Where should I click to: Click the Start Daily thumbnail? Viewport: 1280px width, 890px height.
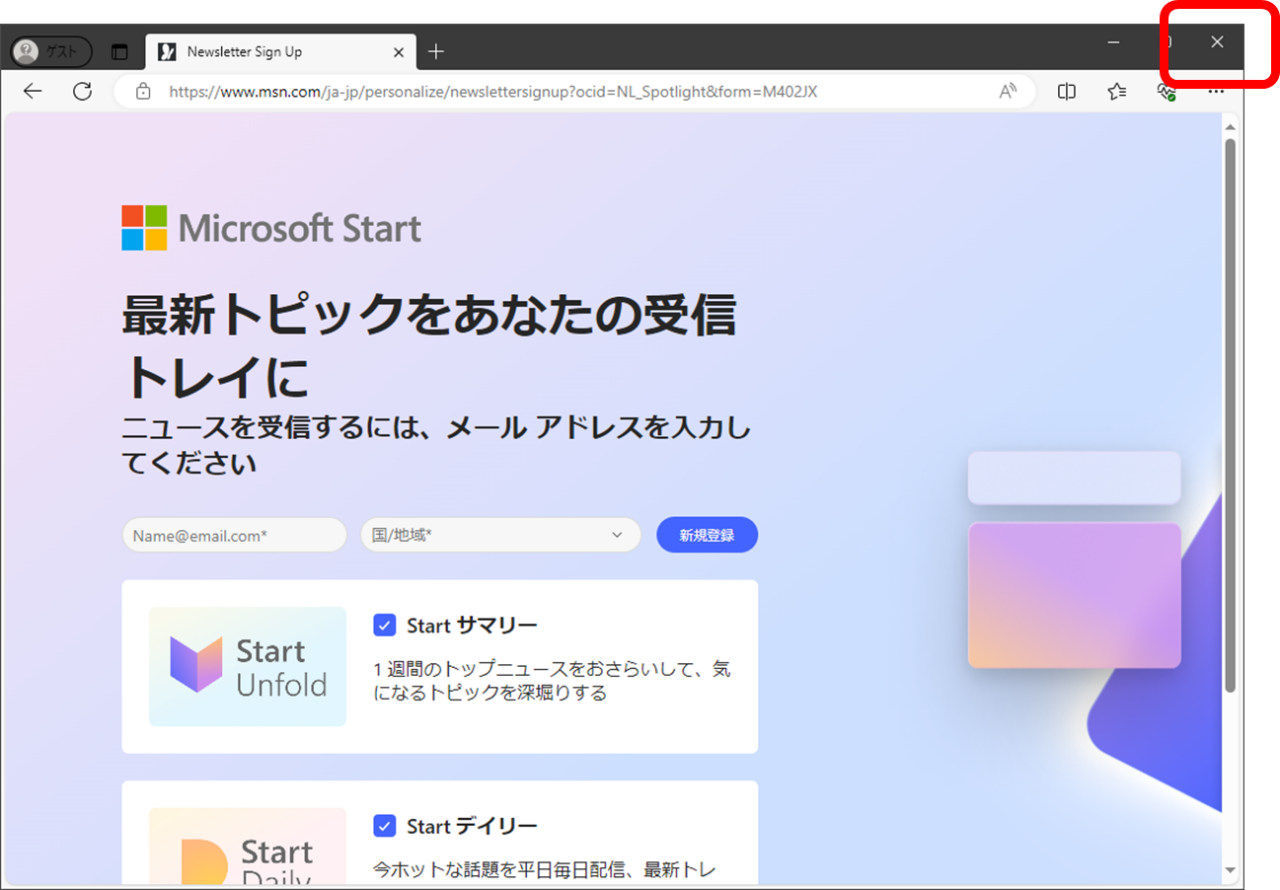(248, 846)
